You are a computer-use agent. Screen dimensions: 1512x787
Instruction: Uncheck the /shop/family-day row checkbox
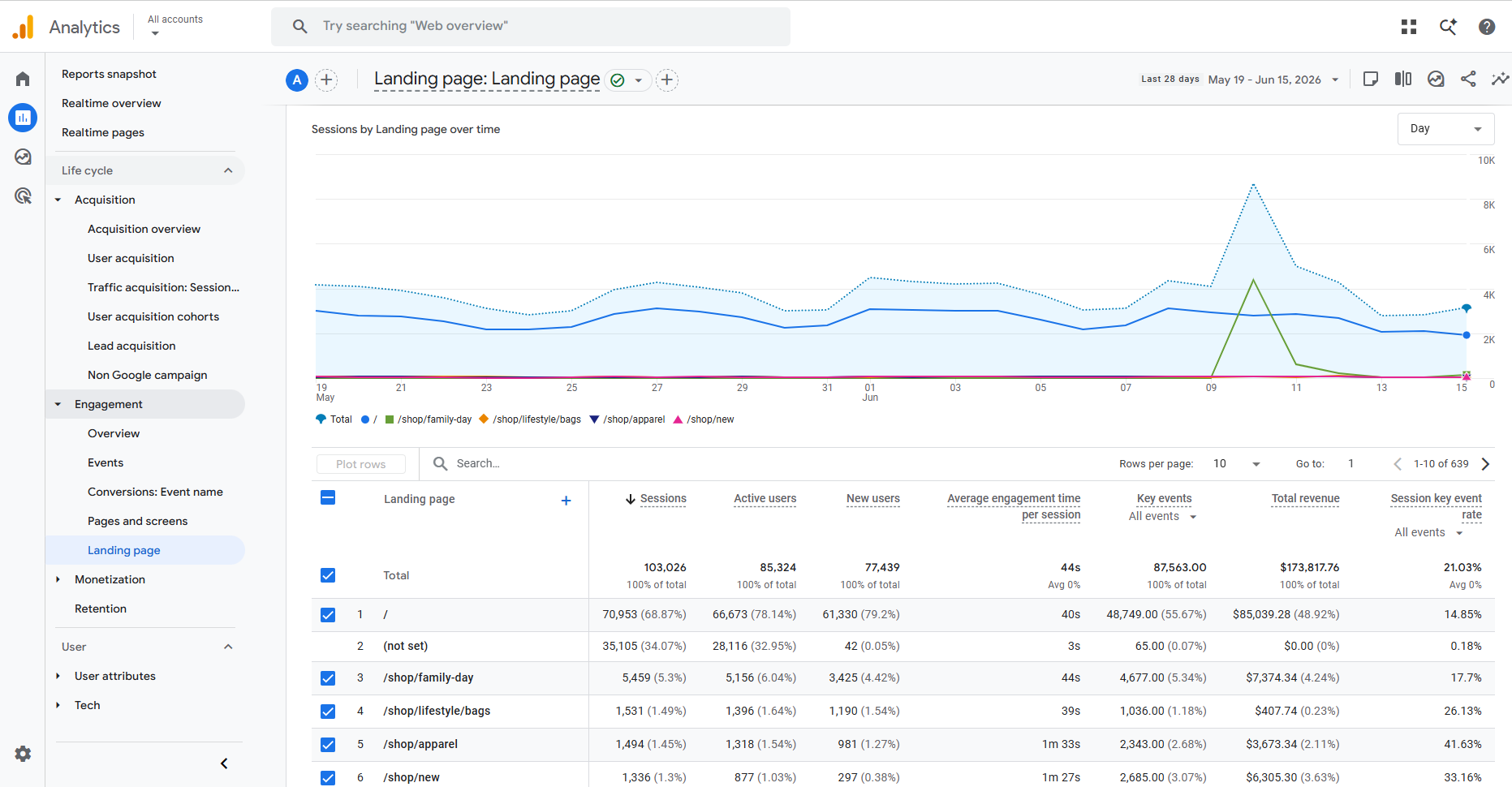point(328,678)
